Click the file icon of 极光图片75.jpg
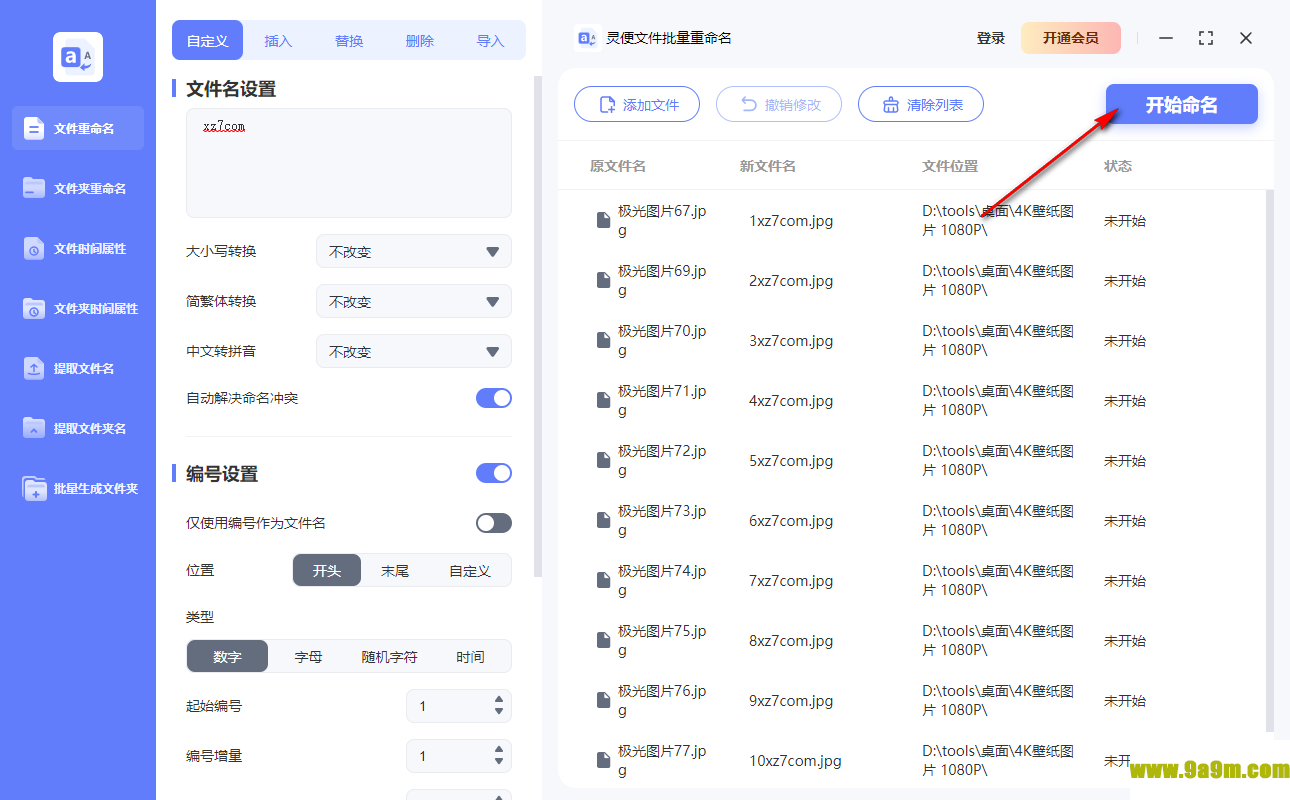 603,640
